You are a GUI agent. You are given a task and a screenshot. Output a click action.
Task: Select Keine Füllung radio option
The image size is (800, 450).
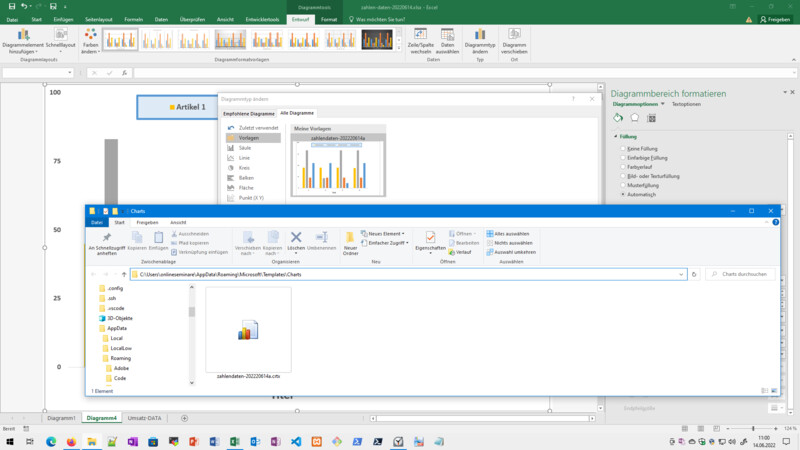pyautogui.click(x=623, y=148)
